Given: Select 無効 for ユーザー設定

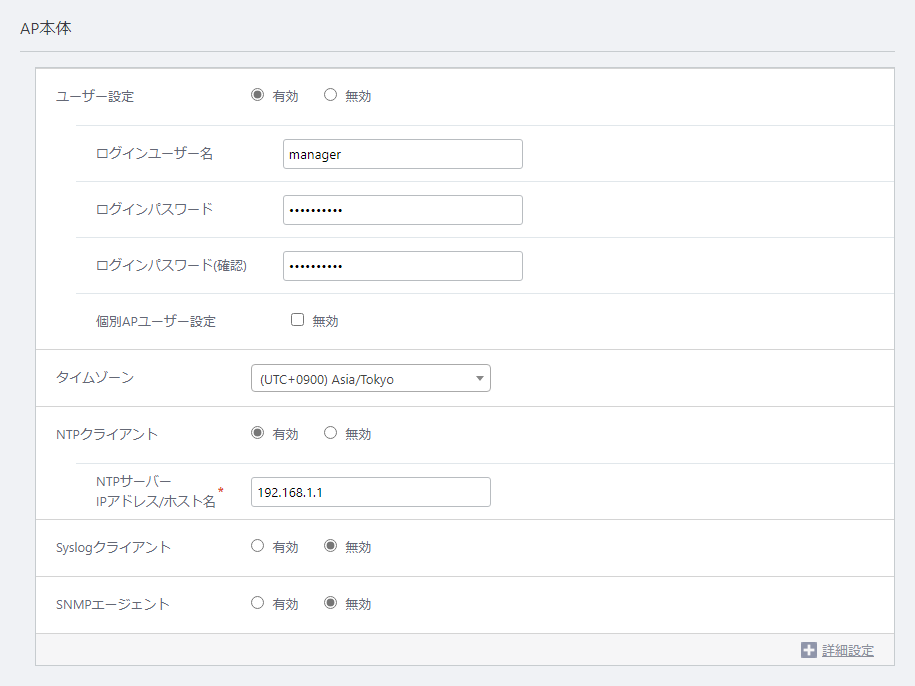Looking at the screenshot, I should 330,94.
